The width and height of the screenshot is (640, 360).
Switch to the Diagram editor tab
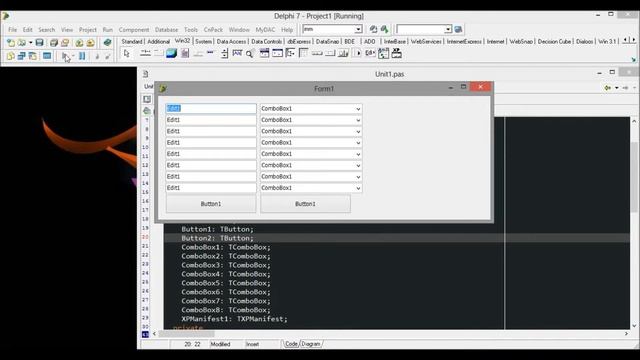(x=311, y=344)
